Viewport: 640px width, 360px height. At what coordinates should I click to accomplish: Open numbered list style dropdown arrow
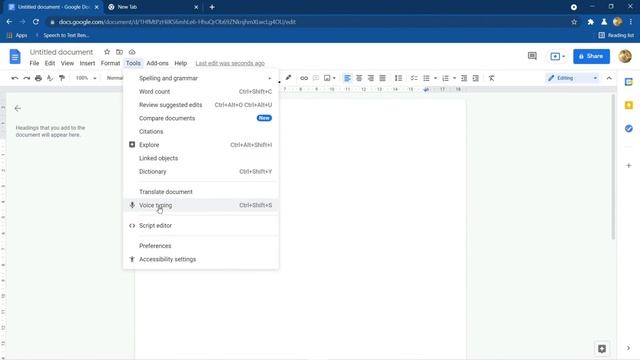454,78
